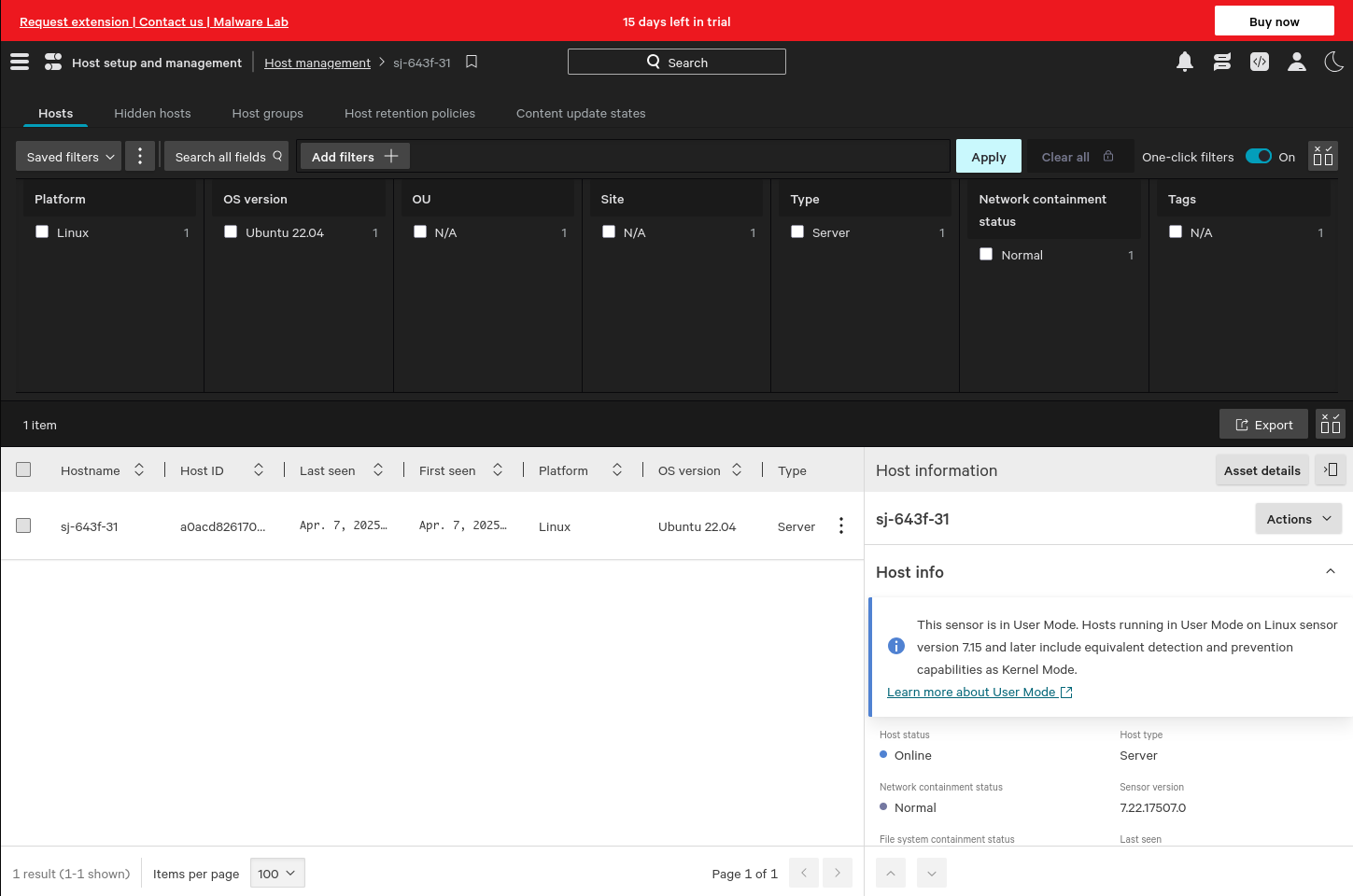Check the Linux platform filter

tap(42, 231)
